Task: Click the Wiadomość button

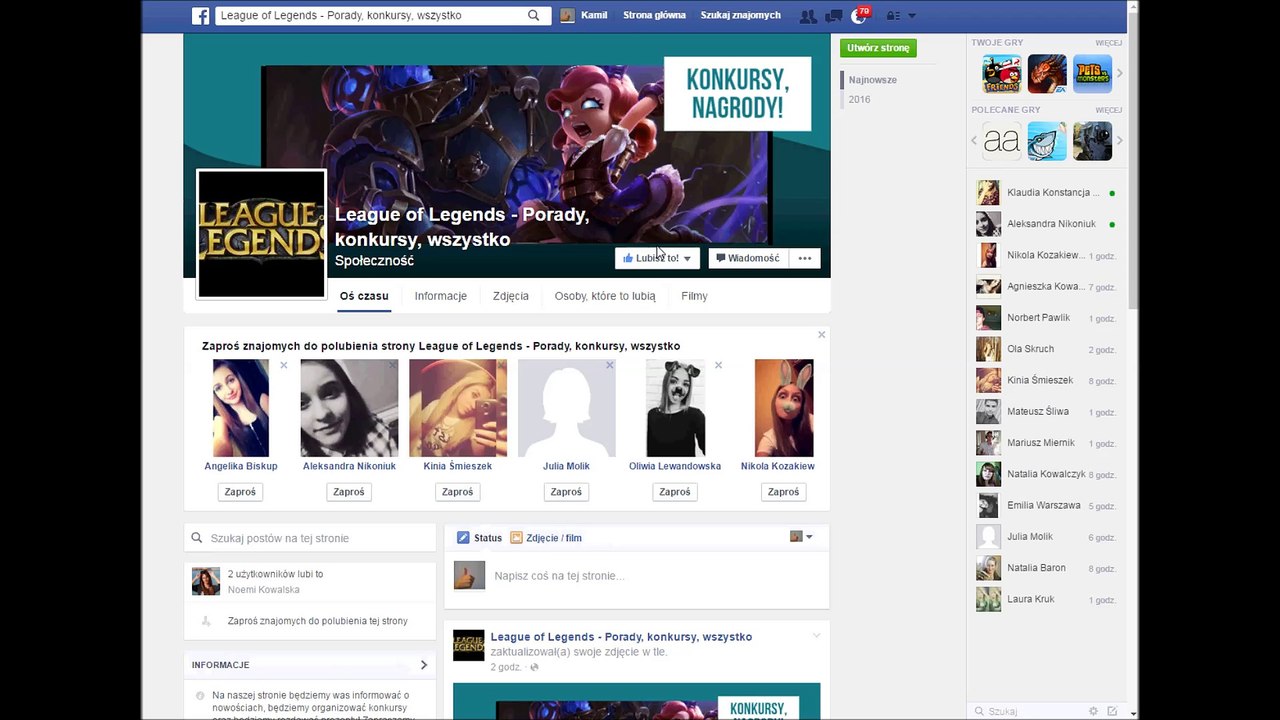Action: click(x=748, y=258)
